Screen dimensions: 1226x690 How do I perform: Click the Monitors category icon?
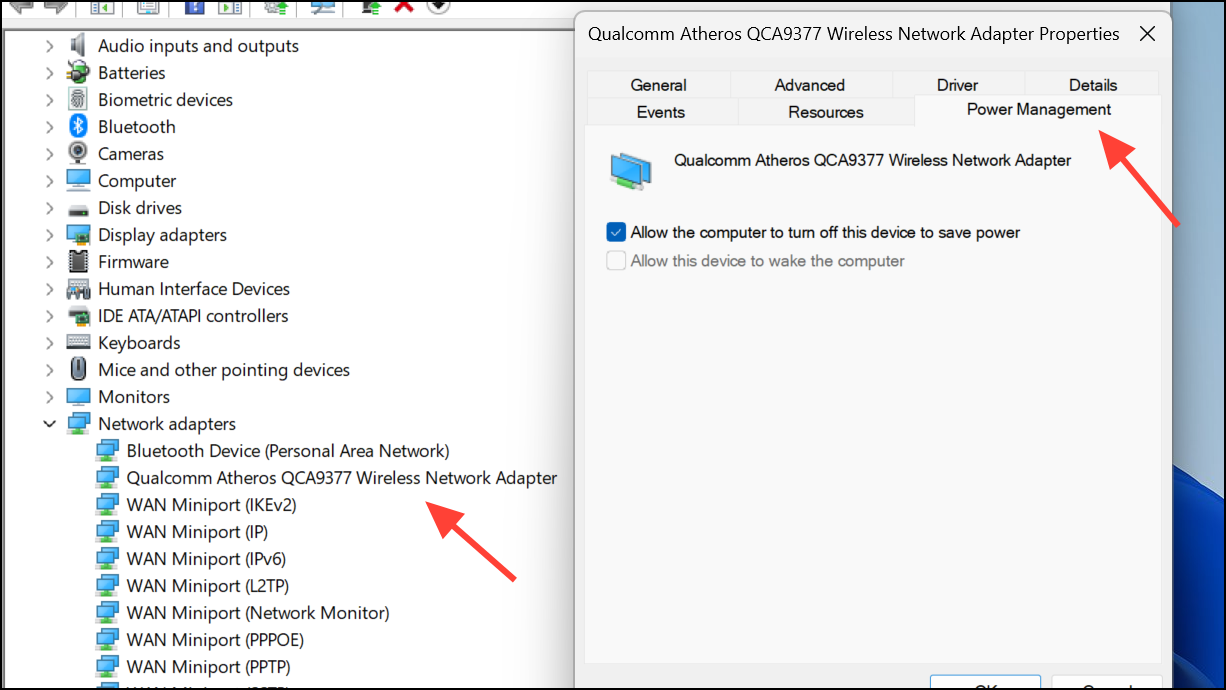tap(78, 397)
